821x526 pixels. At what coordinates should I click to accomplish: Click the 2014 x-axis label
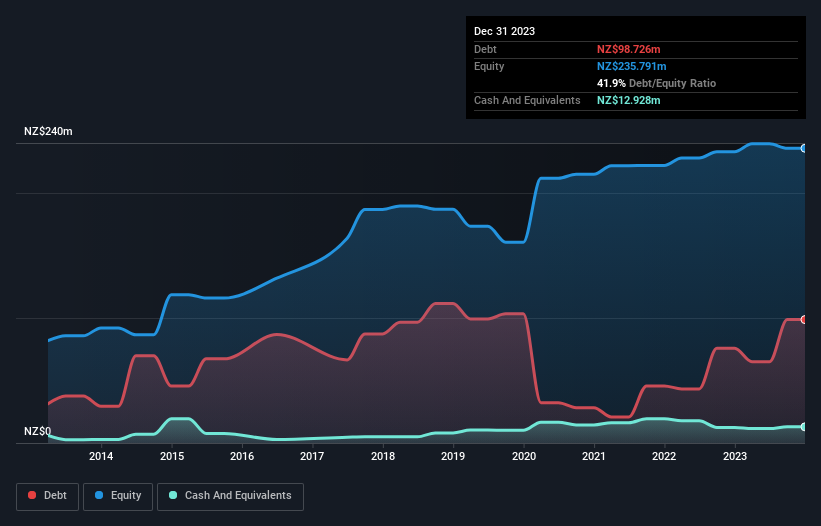tap(101, 456)
